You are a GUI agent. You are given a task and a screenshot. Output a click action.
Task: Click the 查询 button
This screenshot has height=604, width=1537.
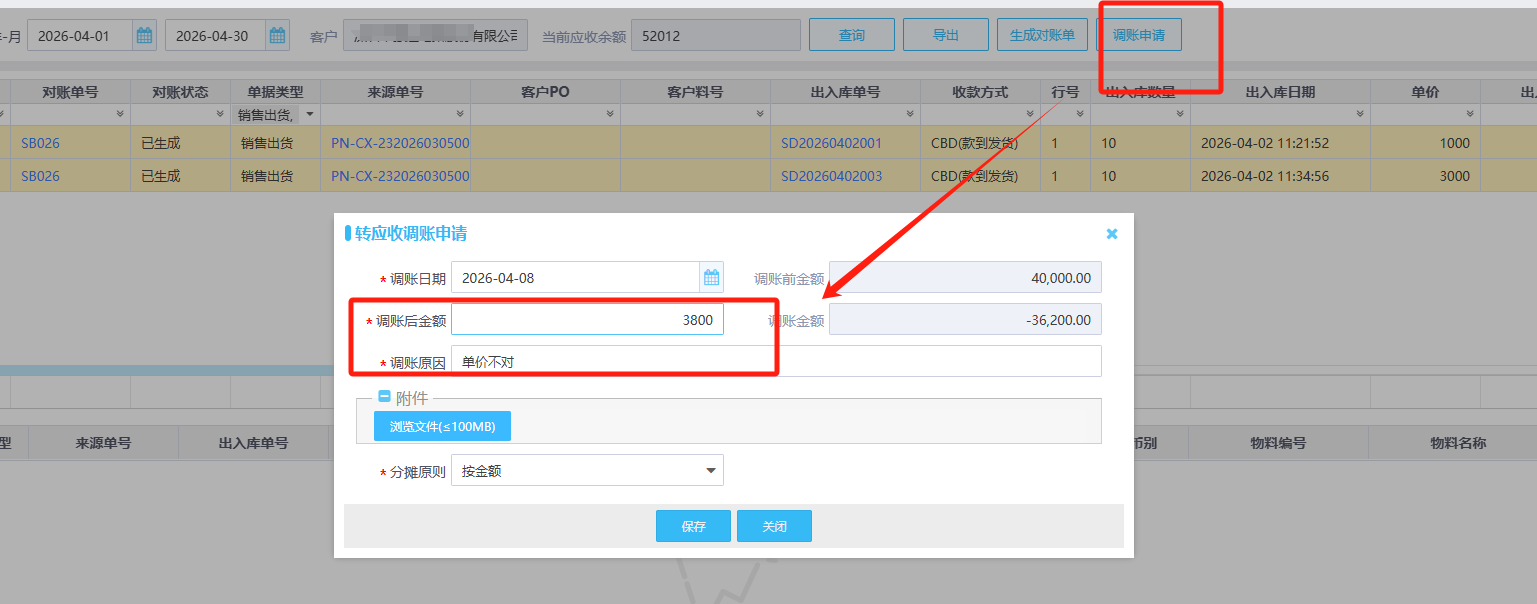point(852,35)
